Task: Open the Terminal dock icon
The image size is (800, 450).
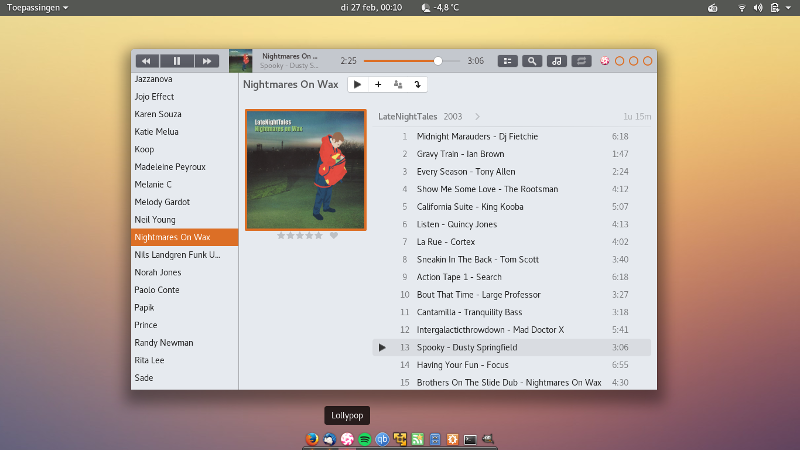Action: click(x=470, y=439)
